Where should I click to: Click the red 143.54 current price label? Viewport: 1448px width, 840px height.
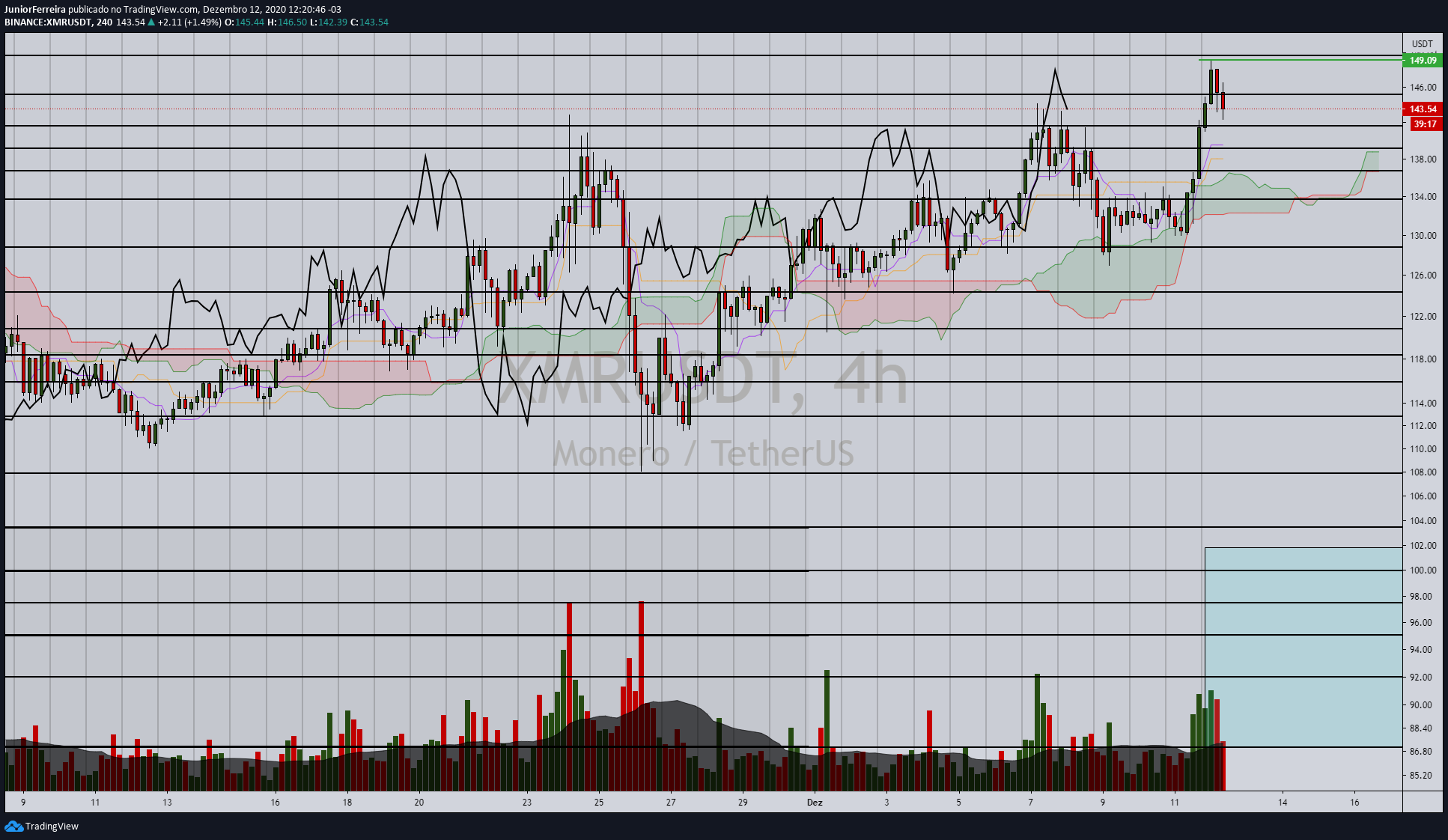click(1423, 109)
